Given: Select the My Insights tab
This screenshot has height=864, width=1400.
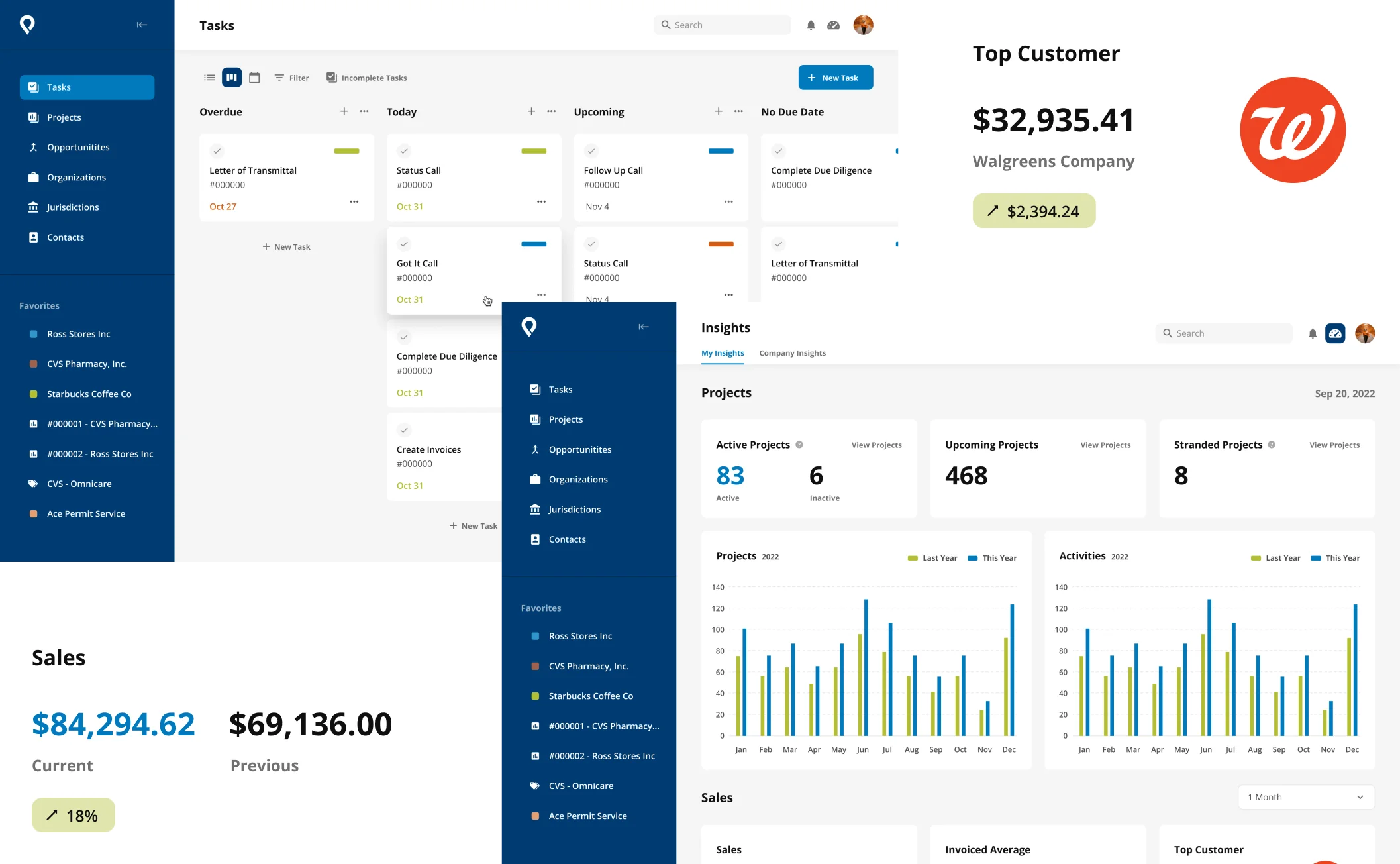Looking at the screenshot, I should pyautogui.click(x=722, y=353).
